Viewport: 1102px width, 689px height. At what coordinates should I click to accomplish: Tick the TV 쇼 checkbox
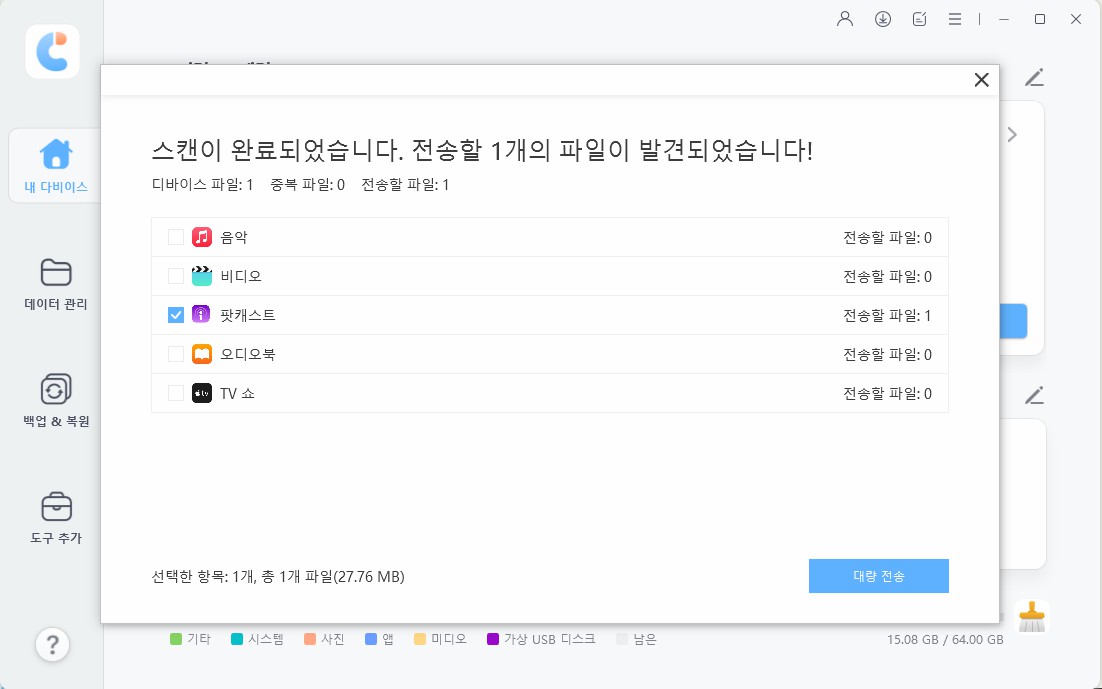pyautogui.click(x=176, y=393)
